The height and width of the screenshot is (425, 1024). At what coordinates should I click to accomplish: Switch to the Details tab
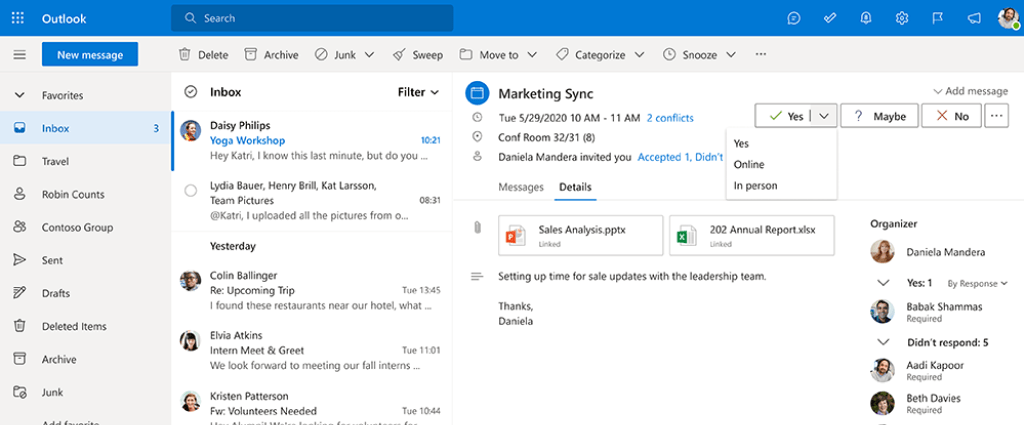pyautogui.click(x=575, y=187)
